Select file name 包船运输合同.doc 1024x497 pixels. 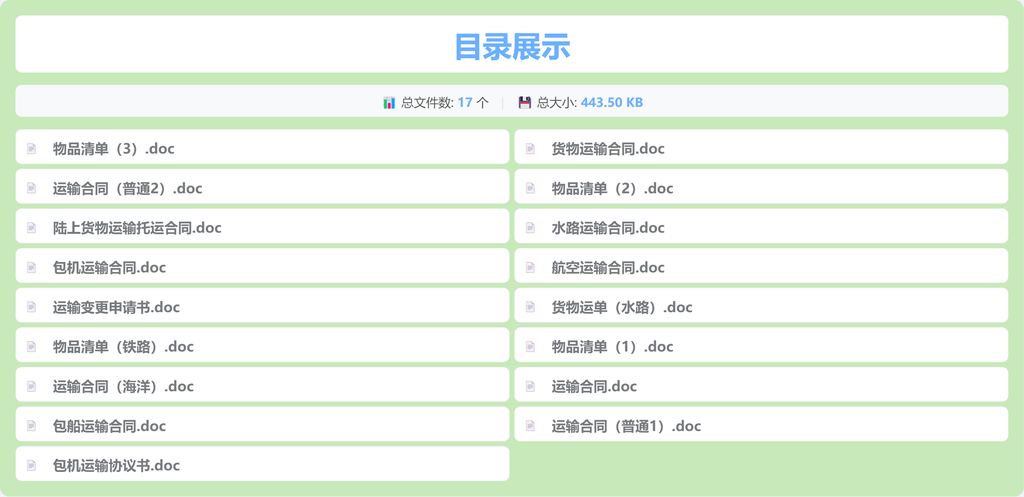[110, 426]
